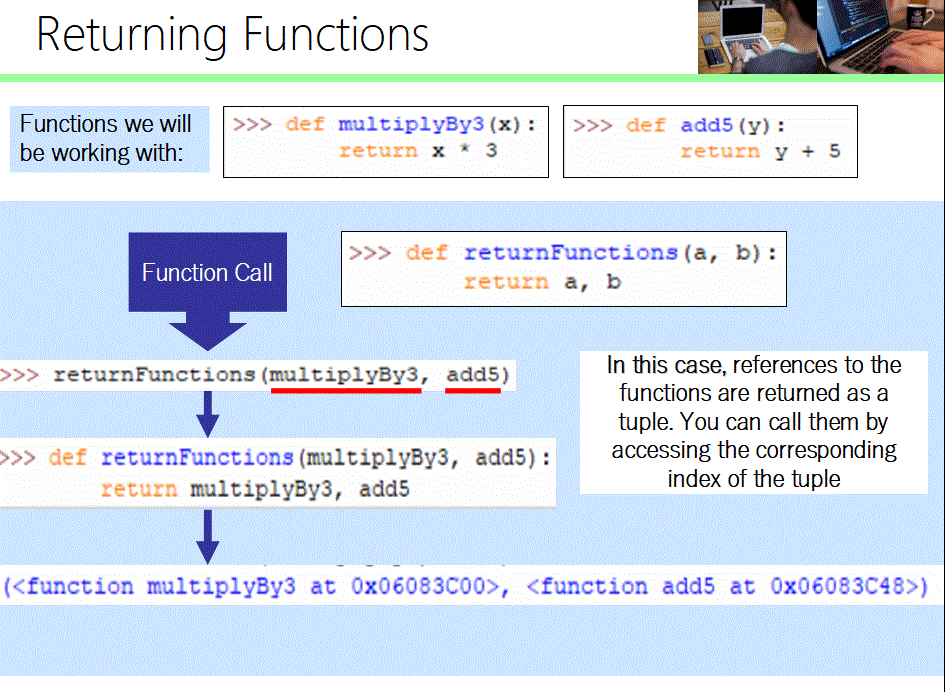
Task: Click the 'return y + 5' code line
Action: (x=760, y=151)
